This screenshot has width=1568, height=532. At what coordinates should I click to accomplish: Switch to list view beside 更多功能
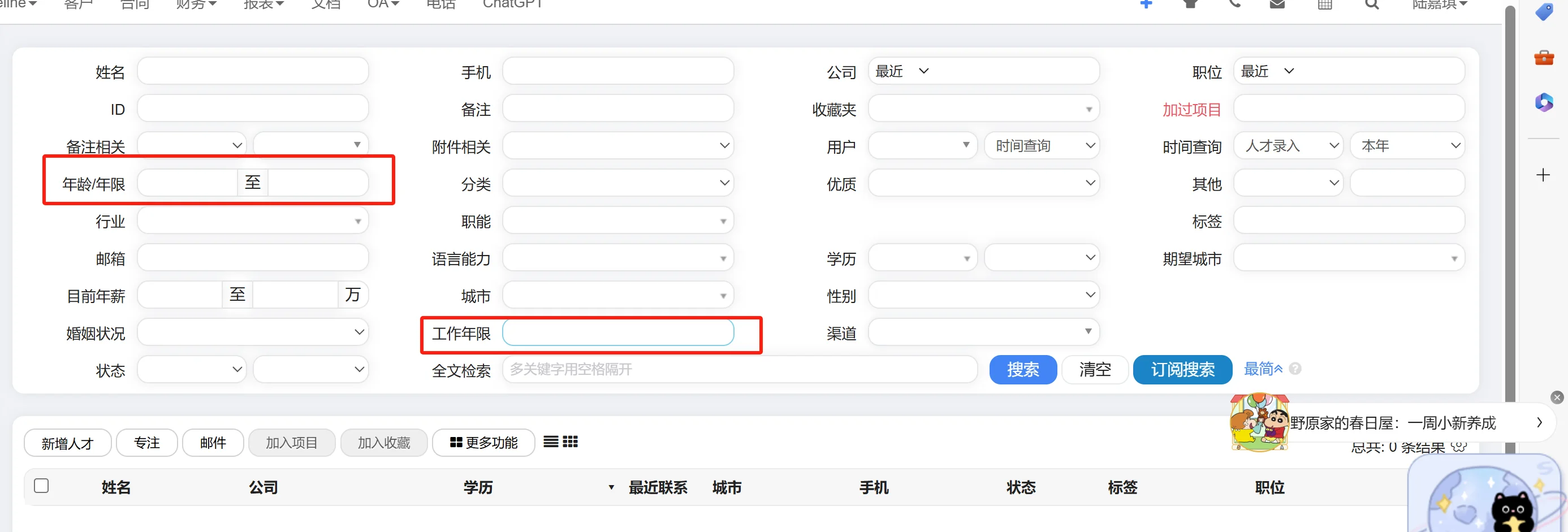pos(551,442)
